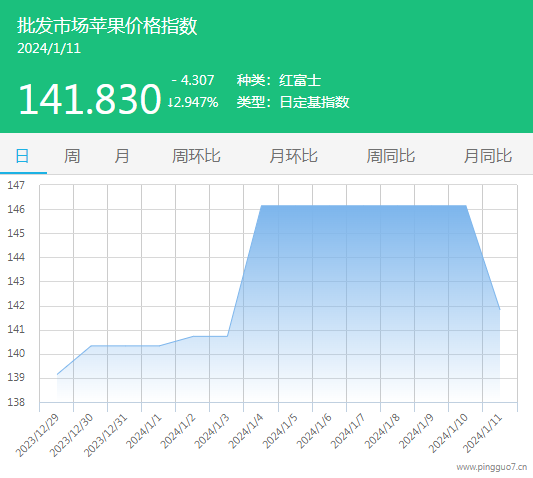Click the 2024/1/11 date under the title

pos(49,48)
